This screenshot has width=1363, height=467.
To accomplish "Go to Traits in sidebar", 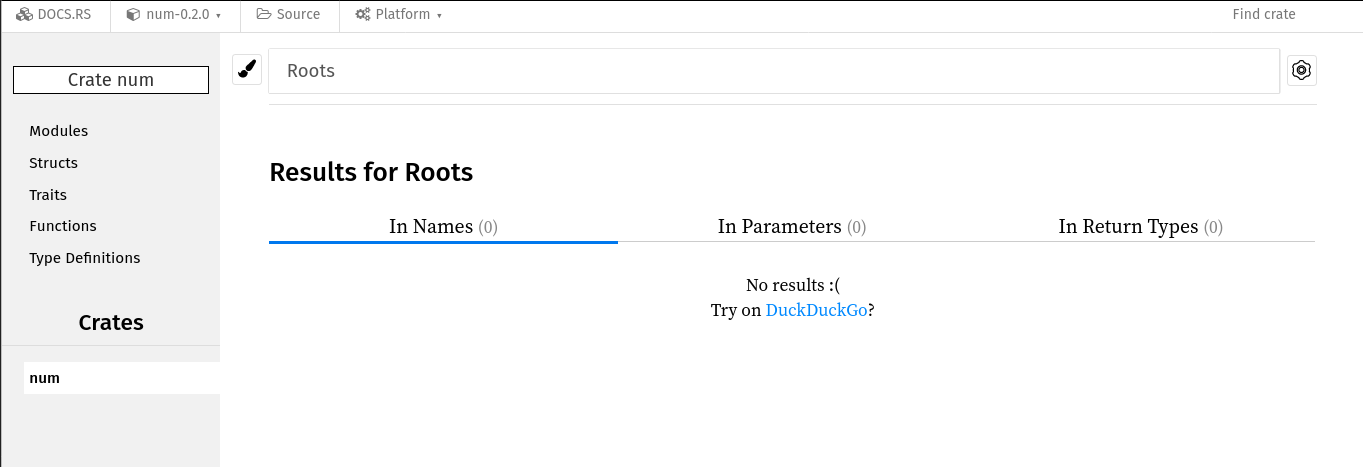I will pyautogui.click(x=48, y=195).
